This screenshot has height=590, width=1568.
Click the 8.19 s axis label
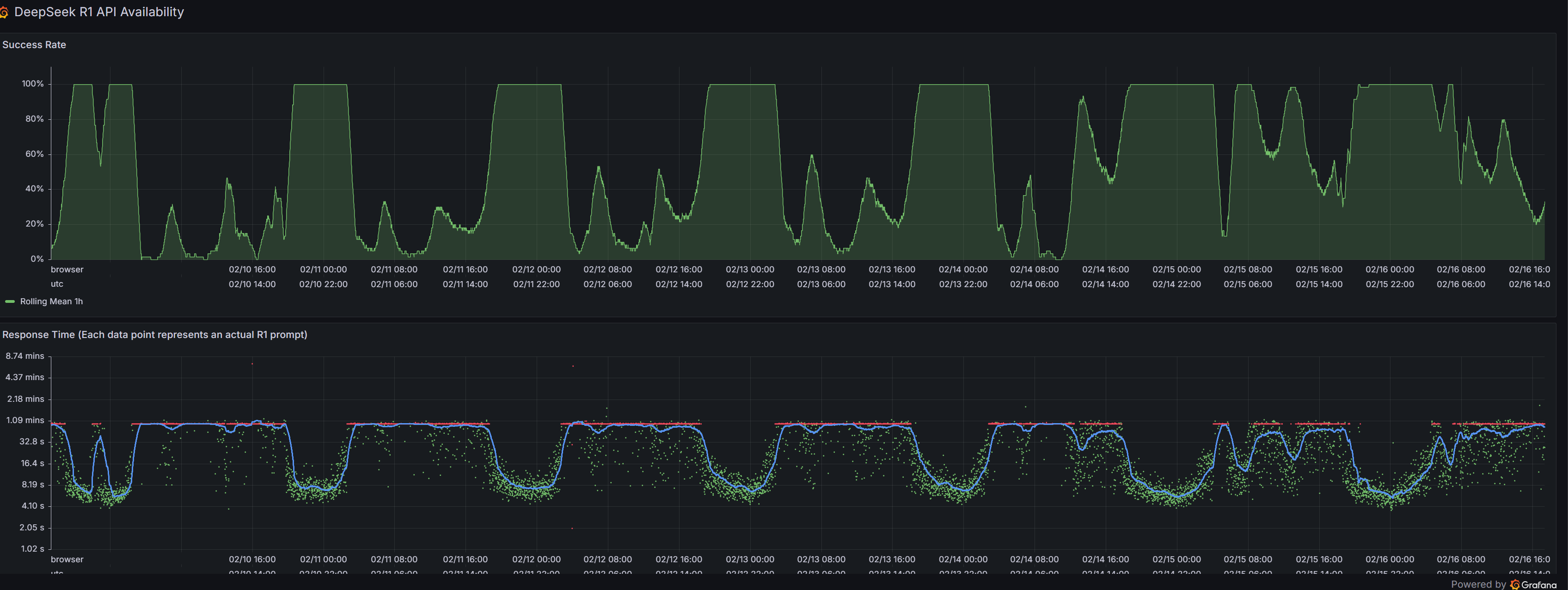(33, 485)
